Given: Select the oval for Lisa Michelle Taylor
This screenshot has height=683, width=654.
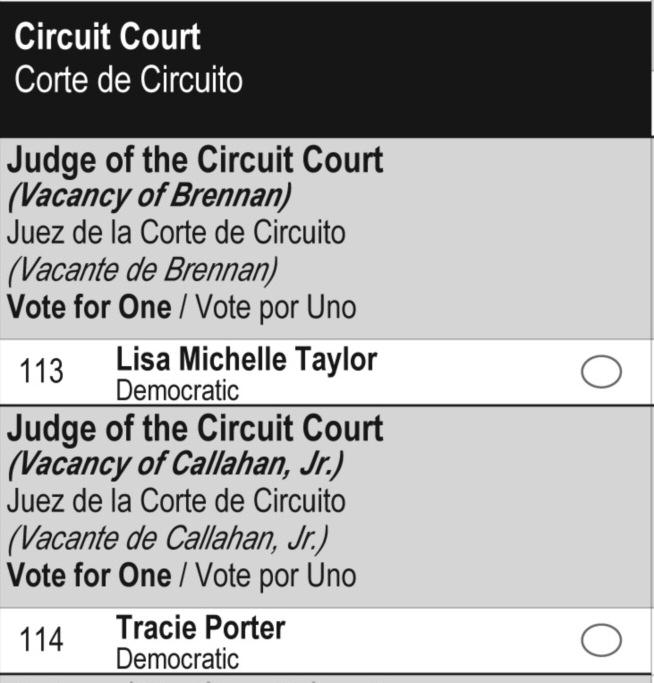Looking at the screenshot, I should click(x=601, y=372).
